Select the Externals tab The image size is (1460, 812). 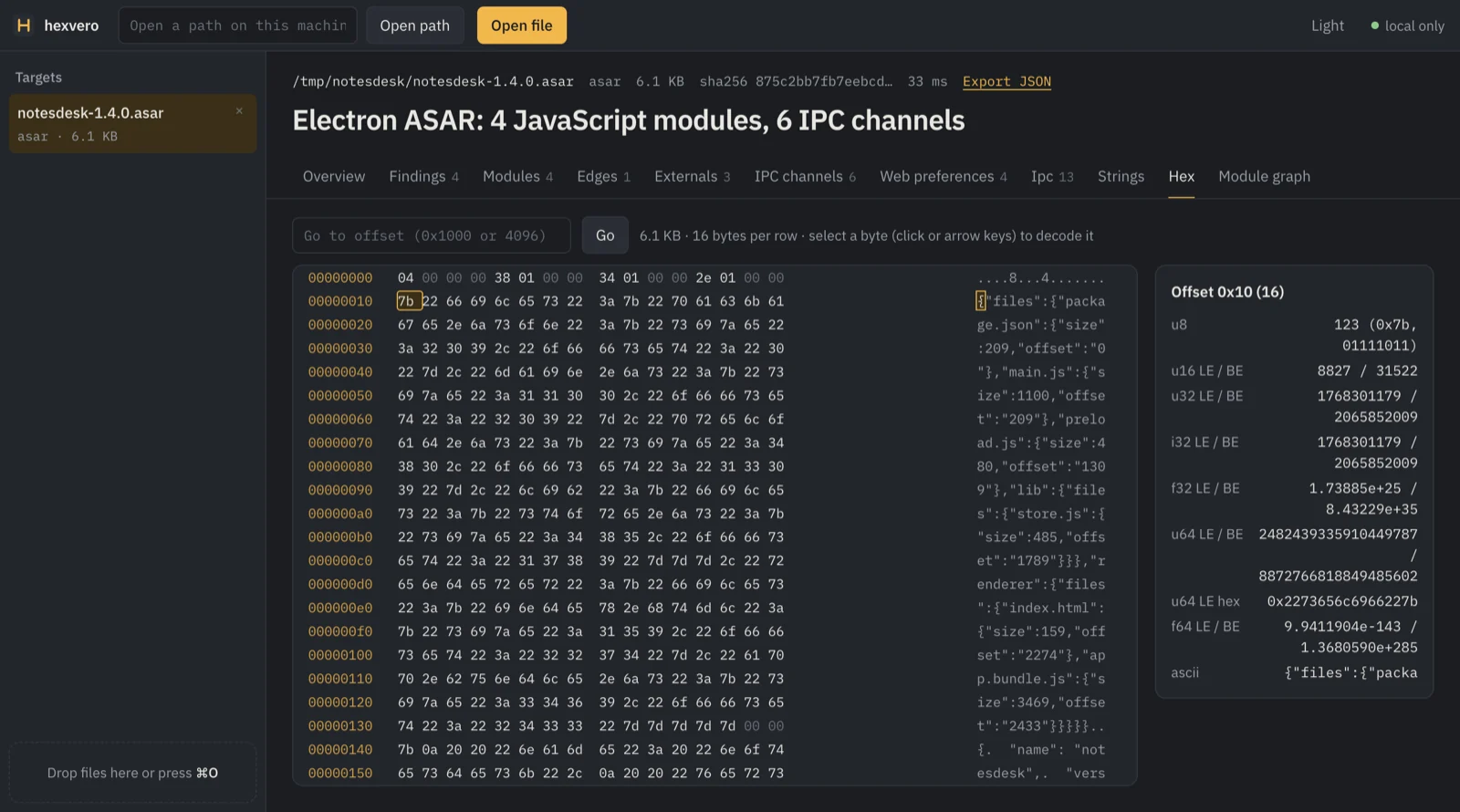point(692,176)
